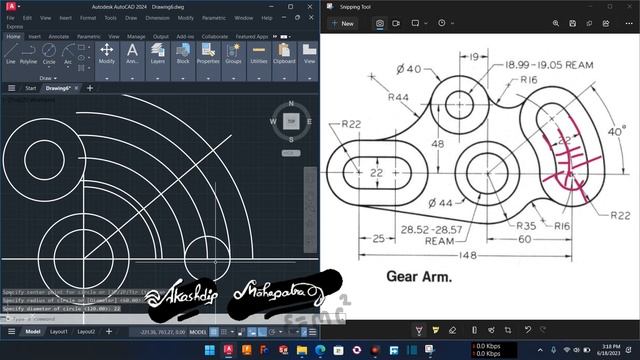The width and height of the screenshot is (640, 360).
Task: Select the ballpoint pen in Snipping Tool
Action: pos(419,330)
